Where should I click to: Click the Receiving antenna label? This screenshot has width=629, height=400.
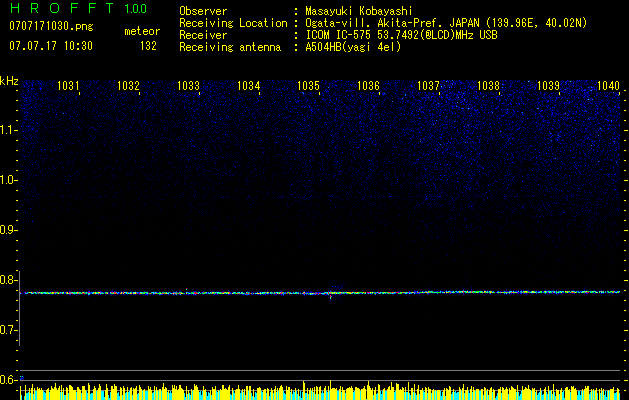pos(230,47)
